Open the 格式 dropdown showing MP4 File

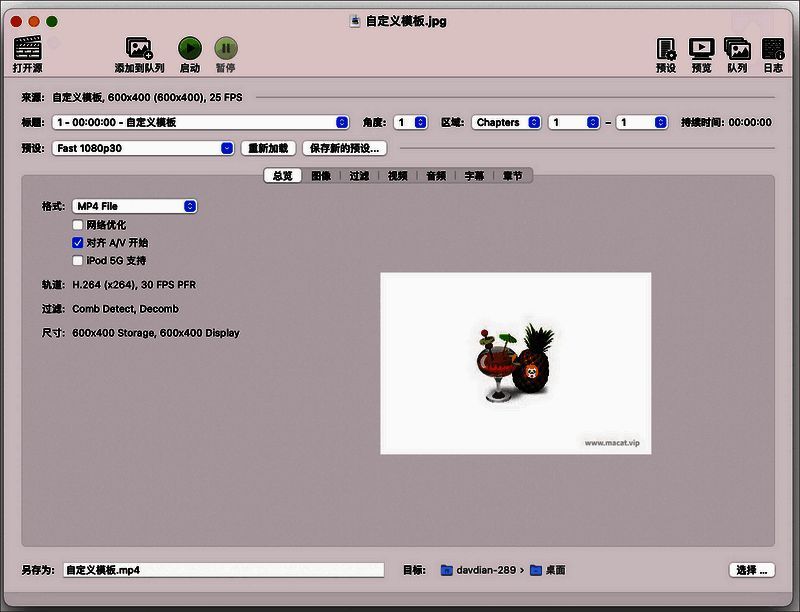pyautogui.click(x=134, y=206)
